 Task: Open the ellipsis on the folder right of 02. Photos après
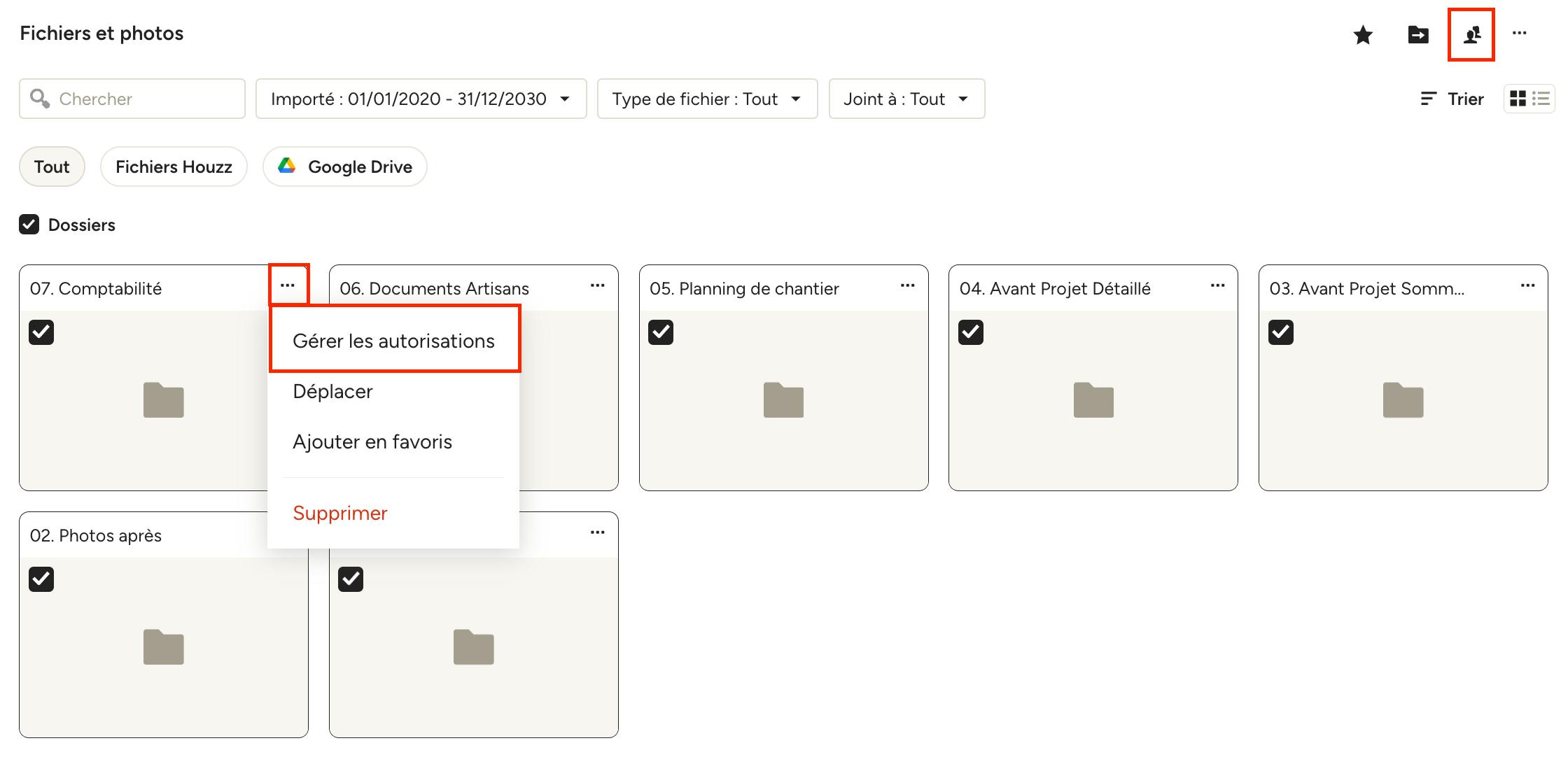tap(598, 532)
